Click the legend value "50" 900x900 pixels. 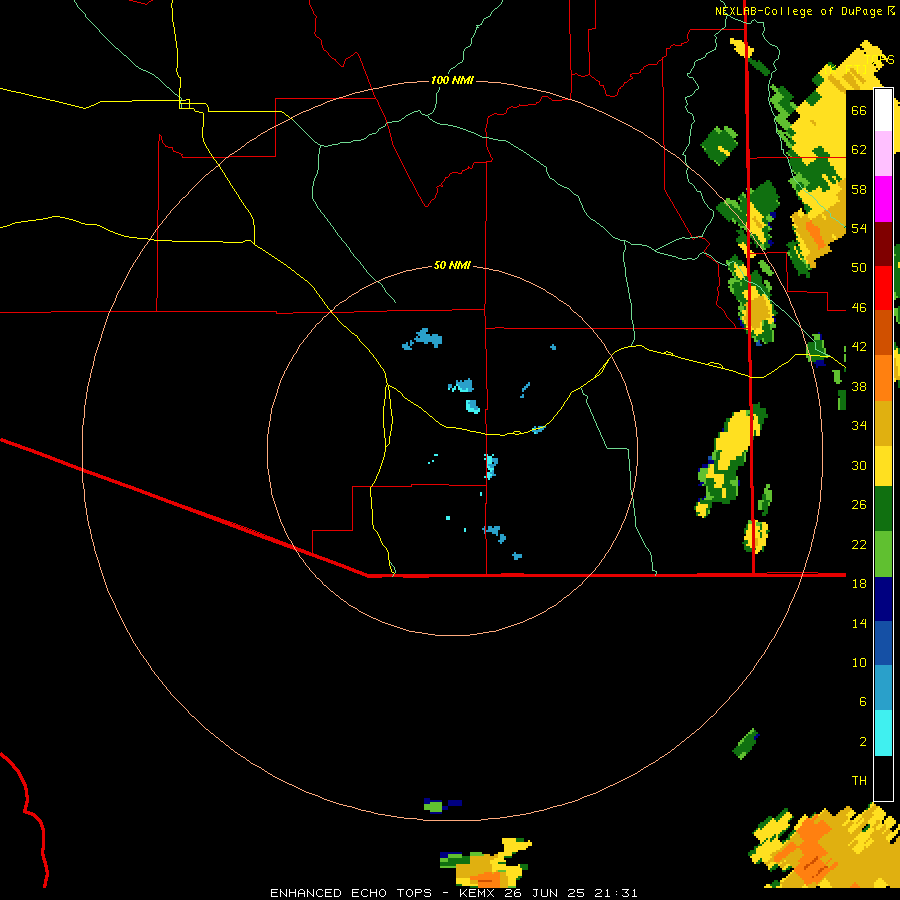click(x=859, y=267)
